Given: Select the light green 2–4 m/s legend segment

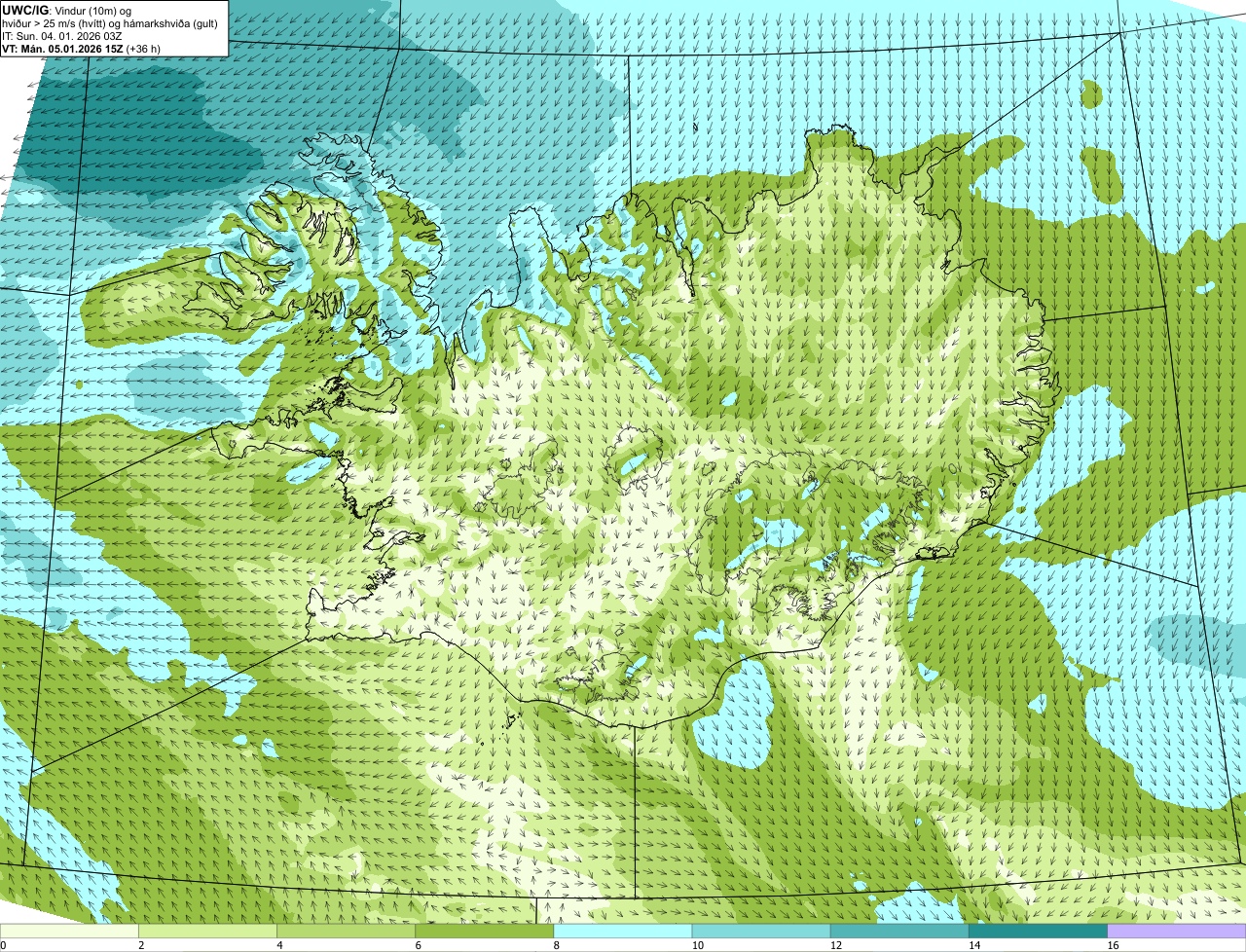Looking at the screenshot, I should tap(208, 932).
